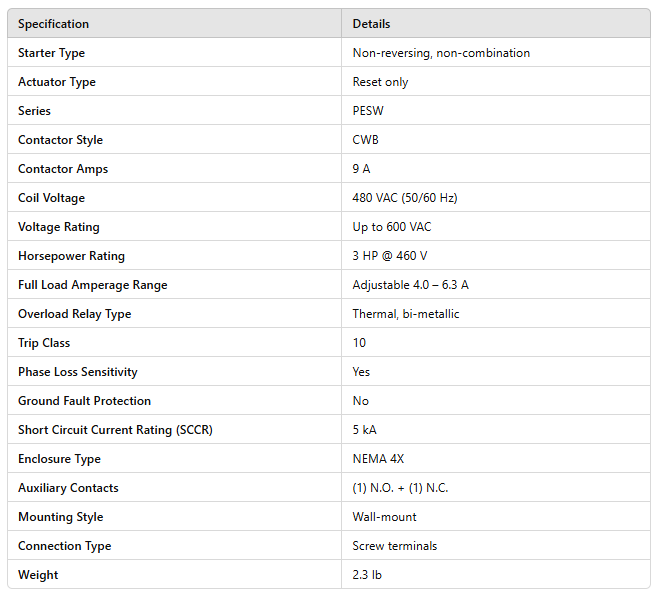This screenshot has height=597, width=661.
Task: Click the 'Non-reversing, non-combination' cell
Action: click(441, 53)
